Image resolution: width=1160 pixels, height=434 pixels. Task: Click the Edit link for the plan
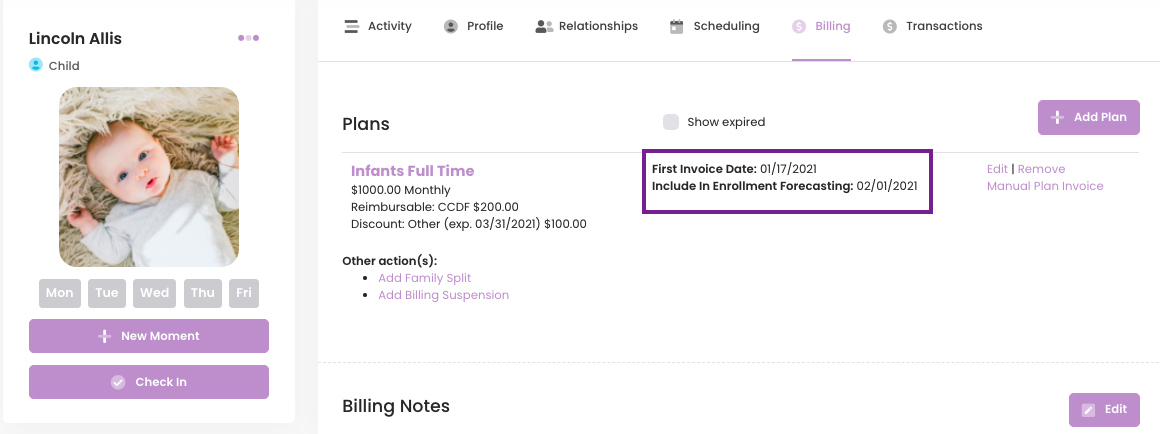pyautogui.click(x=997, y=169)
